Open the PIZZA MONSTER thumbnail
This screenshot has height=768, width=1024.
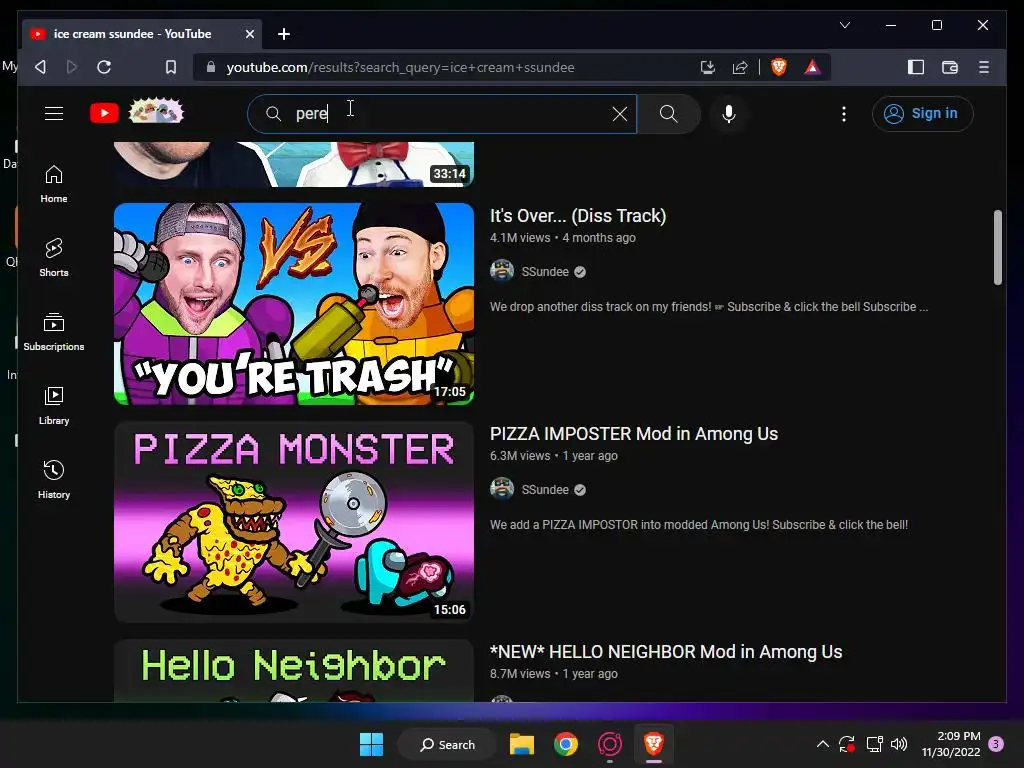coord(294,522)
